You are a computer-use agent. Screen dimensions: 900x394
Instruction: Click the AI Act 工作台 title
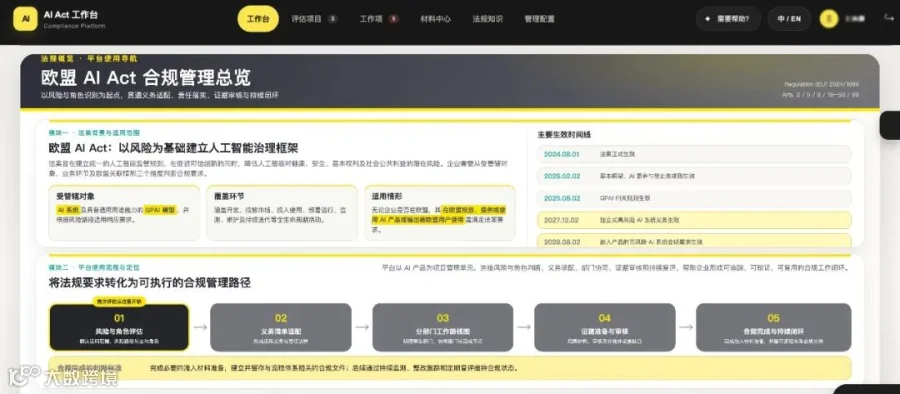[71, 14]
